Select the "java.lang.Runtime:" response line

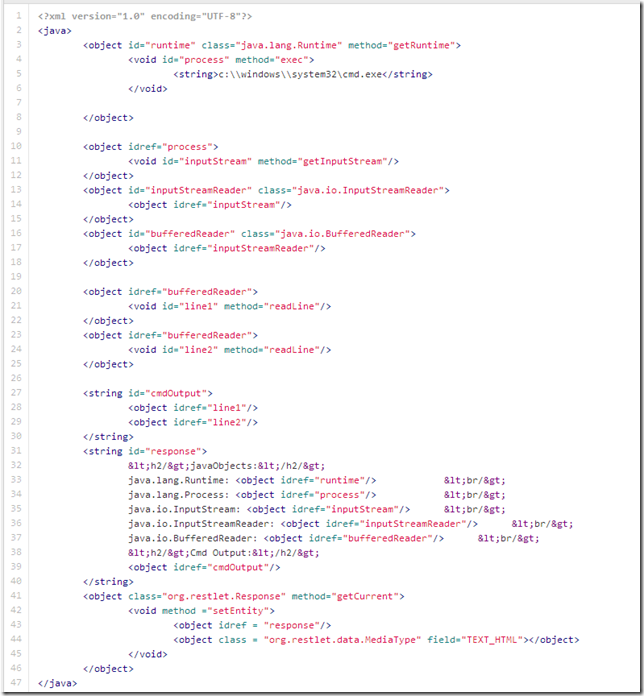click(x=317, y=480)
